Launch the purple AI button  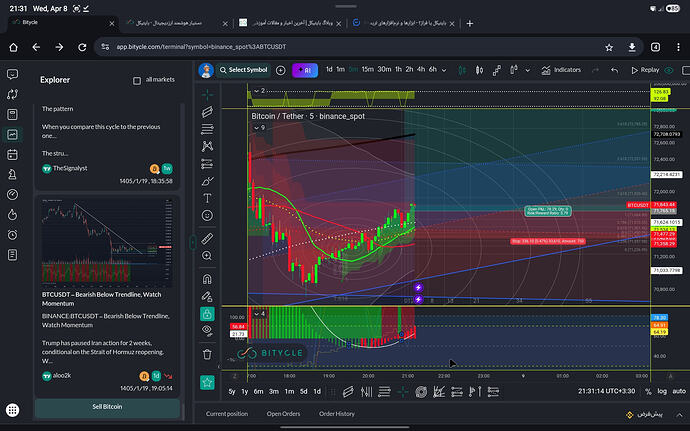click(x=305, y=70)
